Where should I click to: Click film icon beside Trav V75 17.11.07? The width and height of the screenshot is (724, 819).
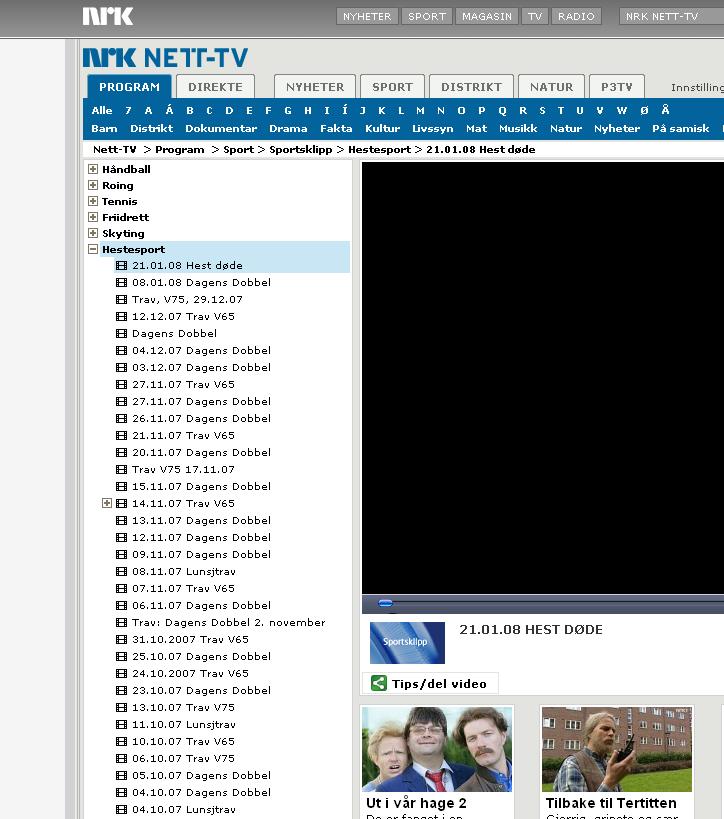(x=121, y=470)
